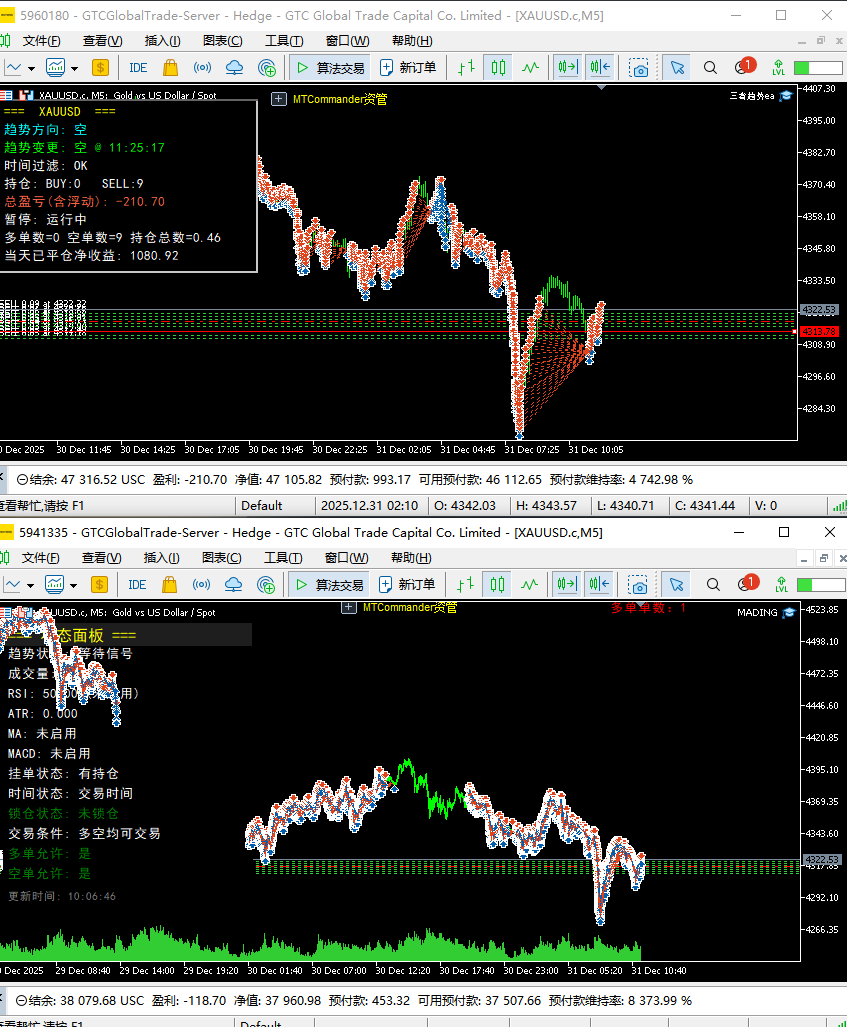Open the cloud VPS icon in the top window
This screenshot has height=1027, width=847.
click(x=234, y=67)
